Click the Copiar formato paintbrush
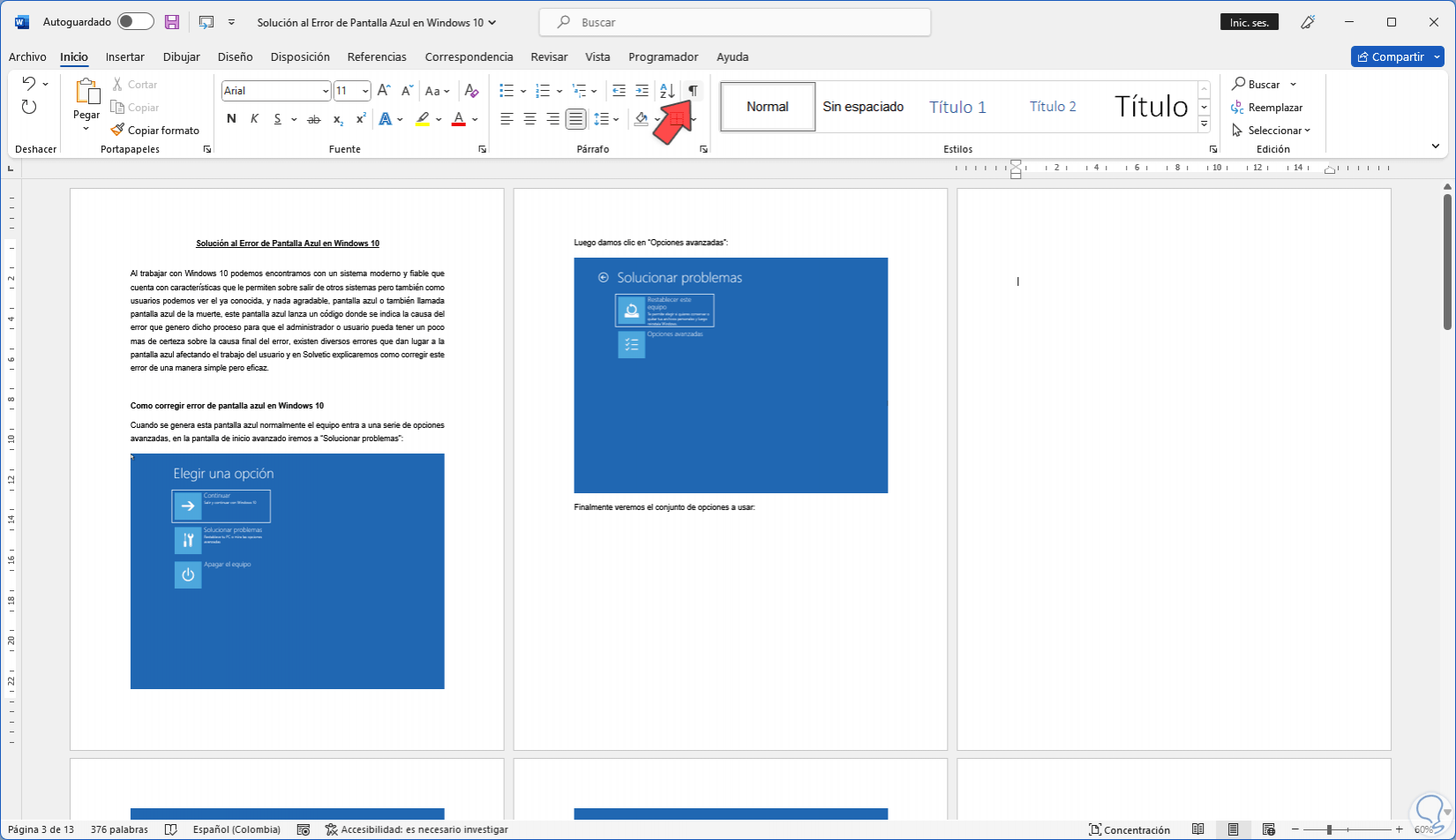 pos(155,130)
